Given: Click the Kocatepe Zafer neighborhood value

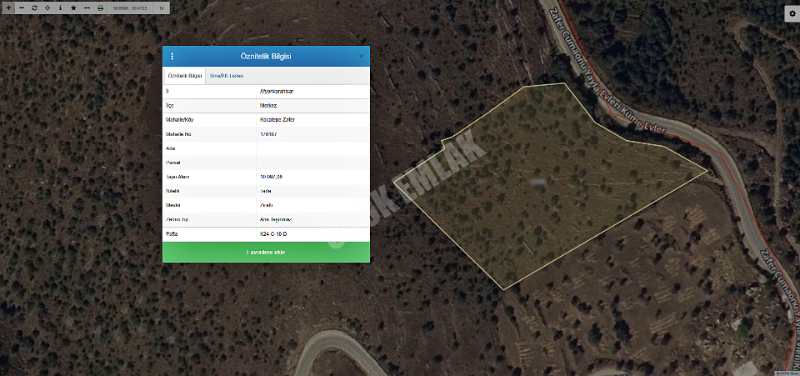Looking at the screenshot, I should click(278, 120).
